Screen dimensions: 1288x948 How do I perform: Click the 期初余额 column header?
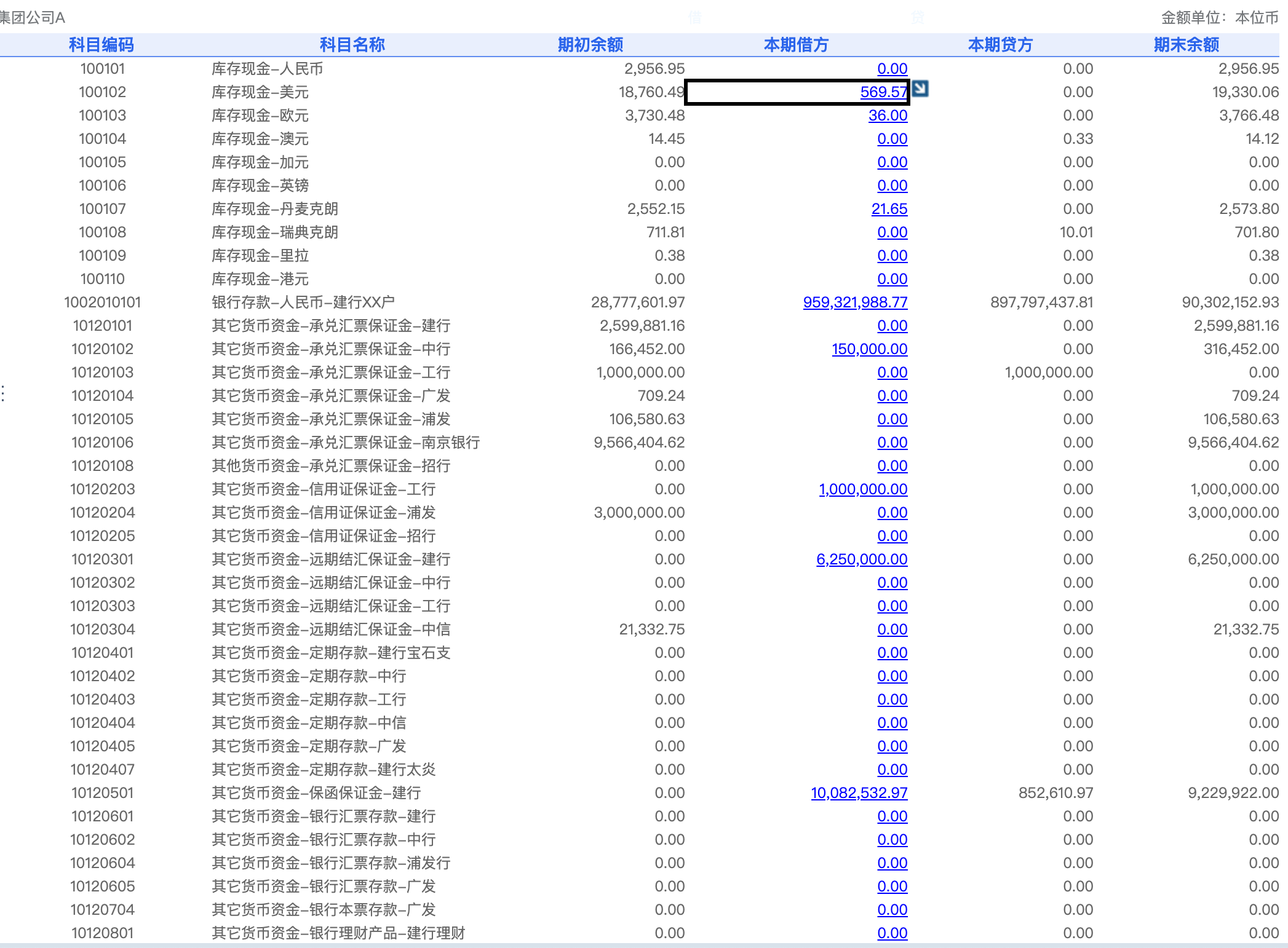pyautogui.click(x=590, y=45)
